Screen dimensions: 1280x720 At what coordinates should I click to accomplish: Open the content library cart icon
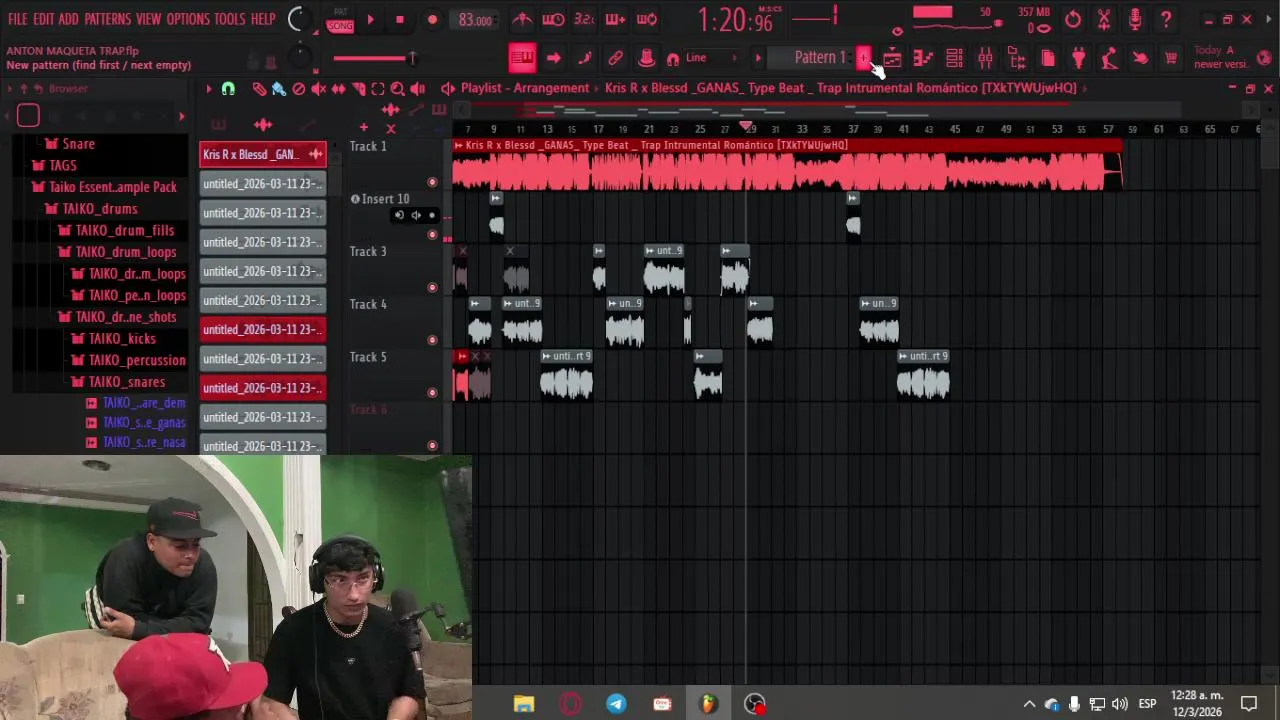click(x=1170, y=58)
